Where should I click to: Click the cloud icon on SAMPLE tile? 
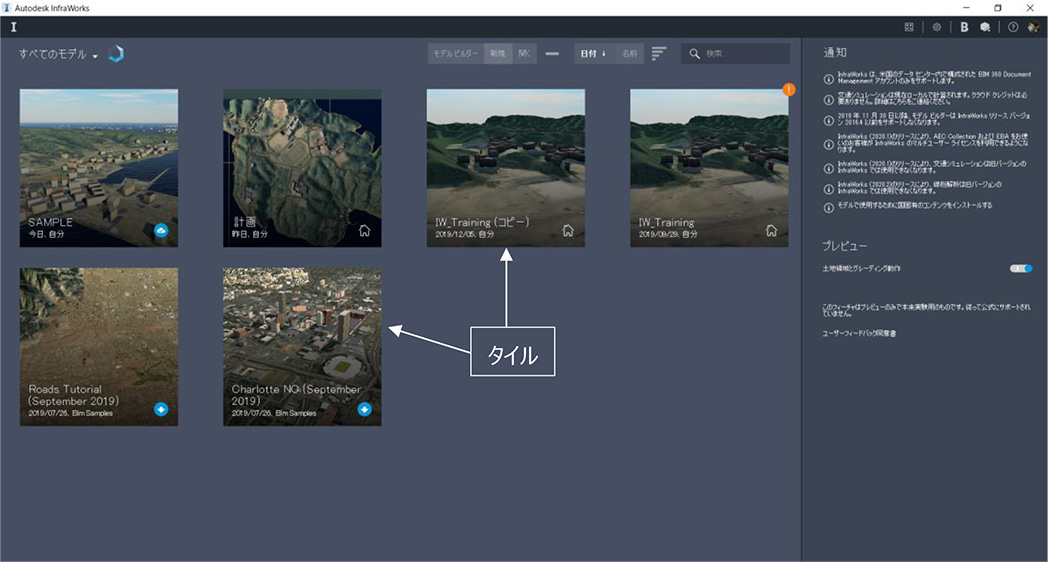pyautogui.click(x=161, y=231)
